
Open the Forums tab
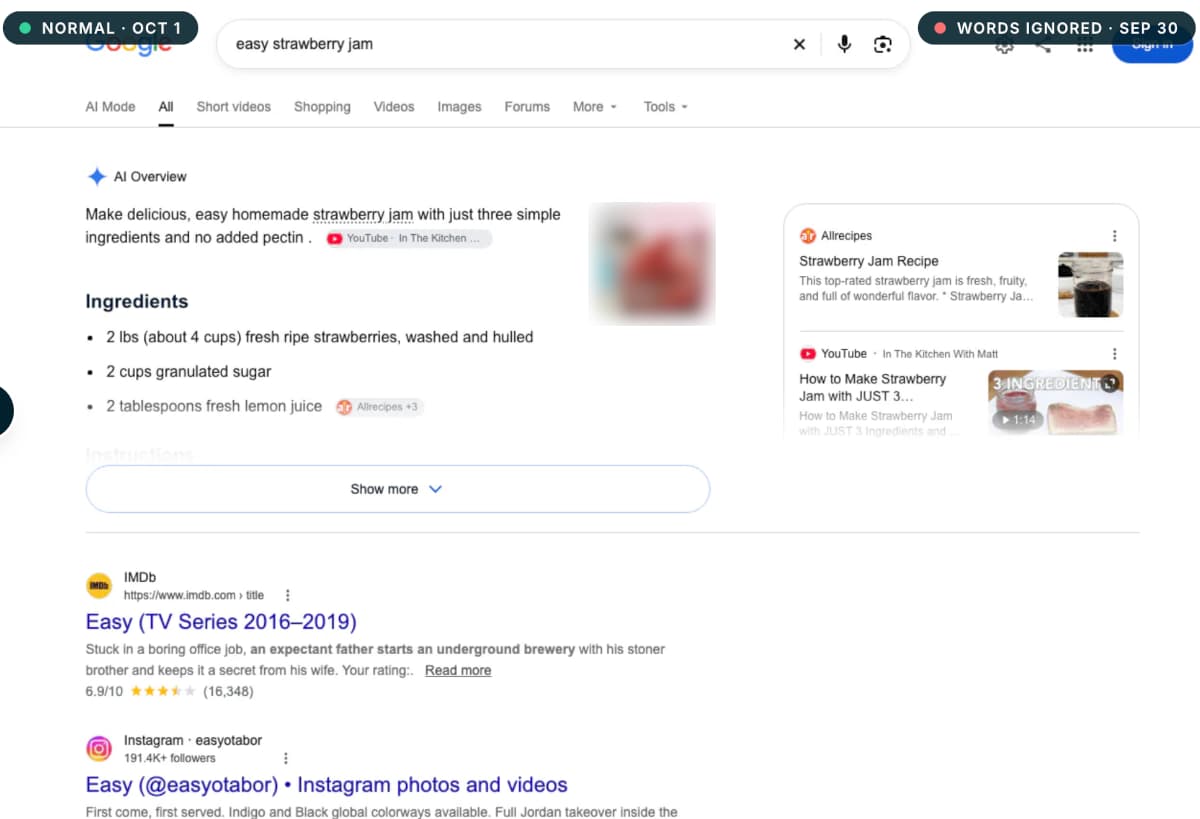click(527, 107)
